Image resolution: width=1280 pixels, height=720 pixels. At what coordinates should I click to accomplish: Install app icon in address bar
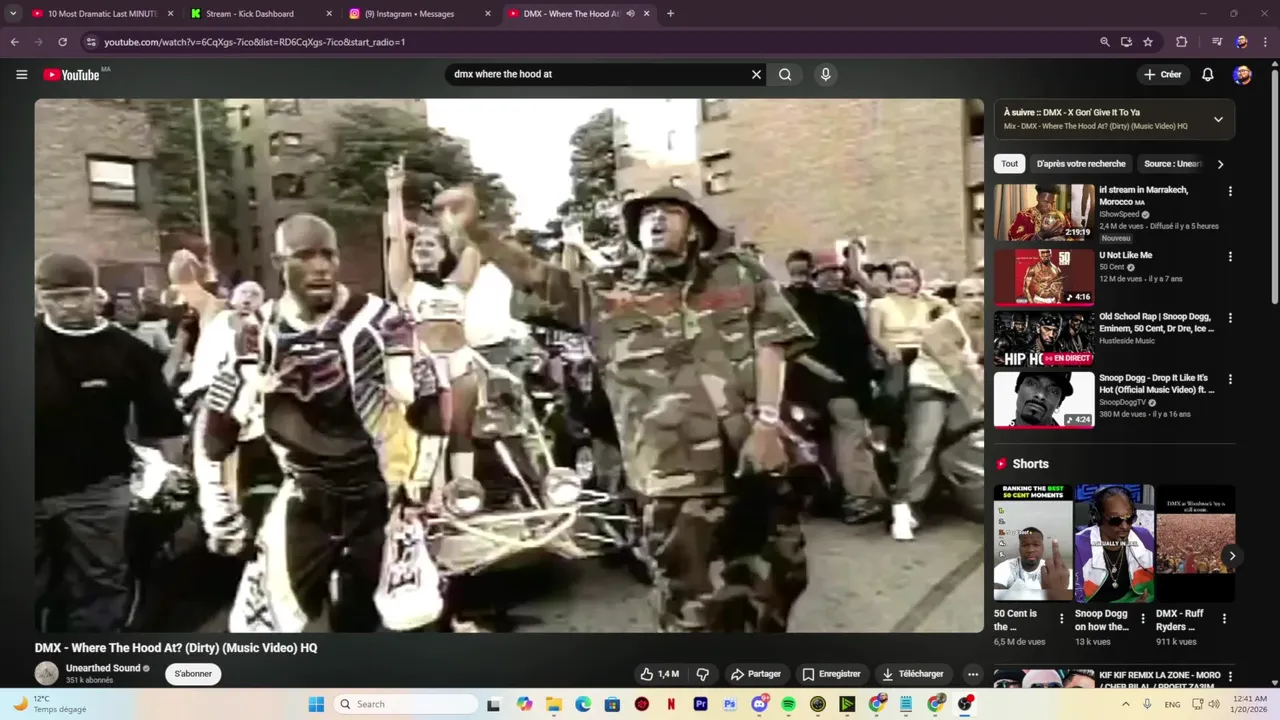point(1126,42)
